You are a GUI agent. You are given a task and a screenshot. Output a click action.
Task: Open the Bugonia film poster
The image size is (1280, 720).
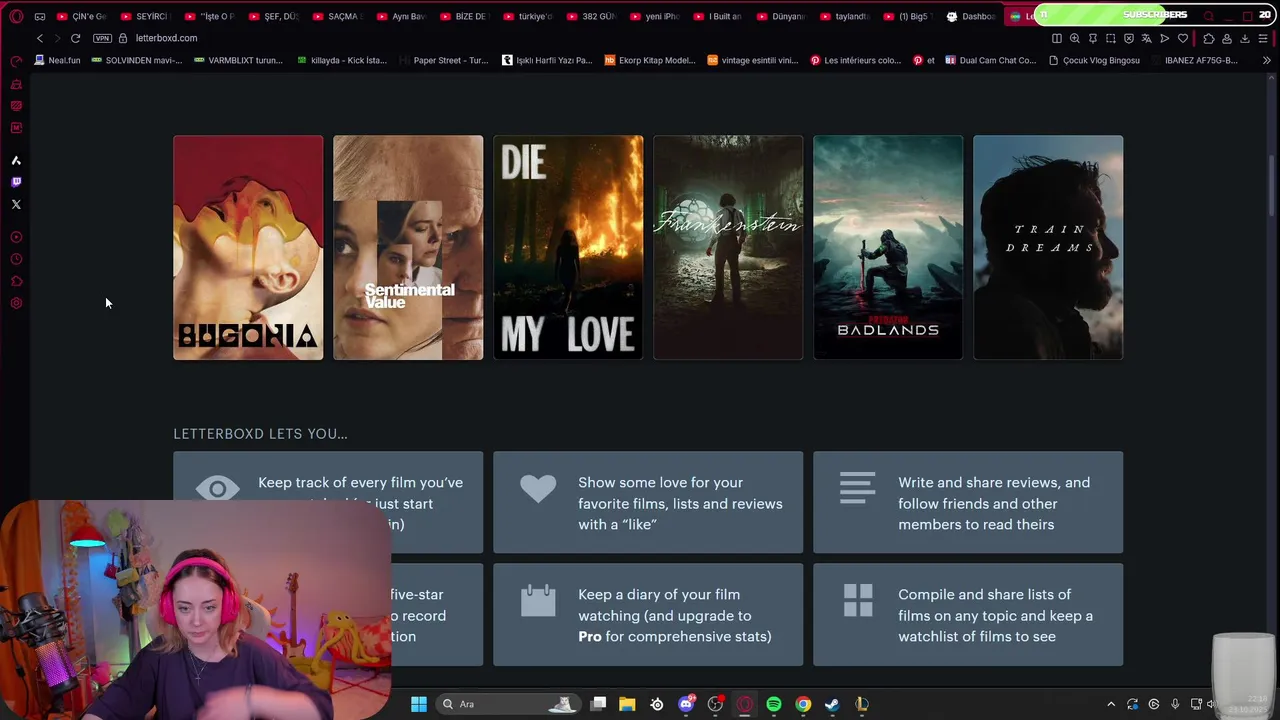(248, 247)
